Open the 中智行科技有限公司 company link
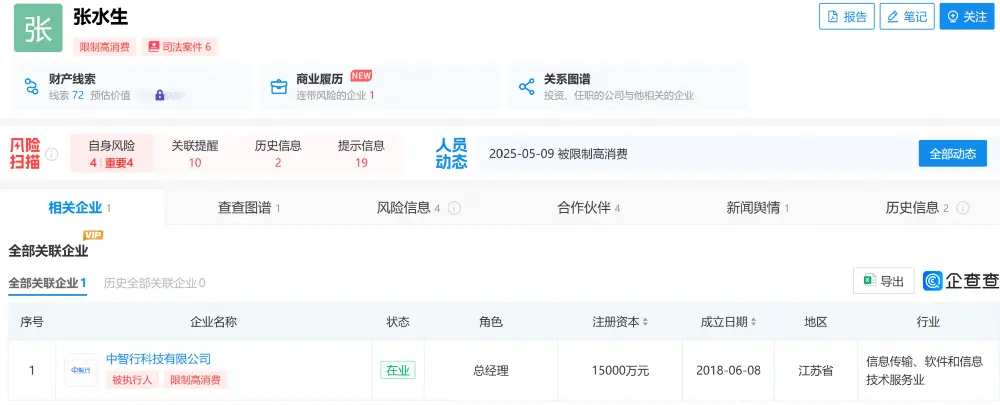The width and height of the screenshot is (1000, 405). click(158, 358)
